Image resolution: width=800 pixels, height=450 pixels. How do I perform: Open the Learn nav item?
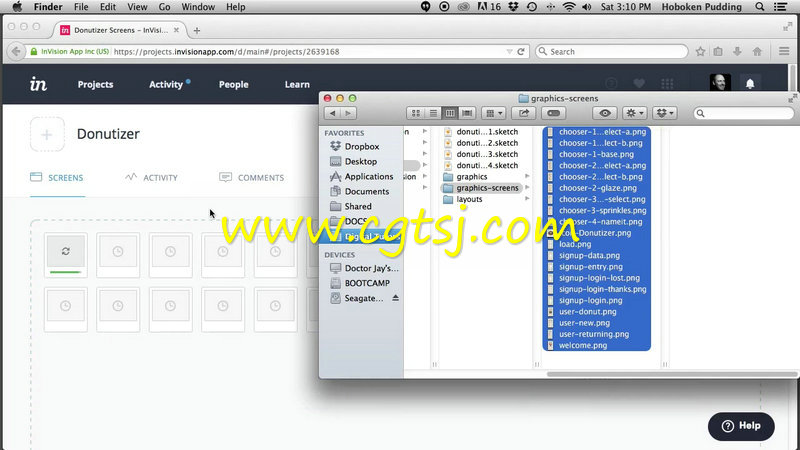297,85
